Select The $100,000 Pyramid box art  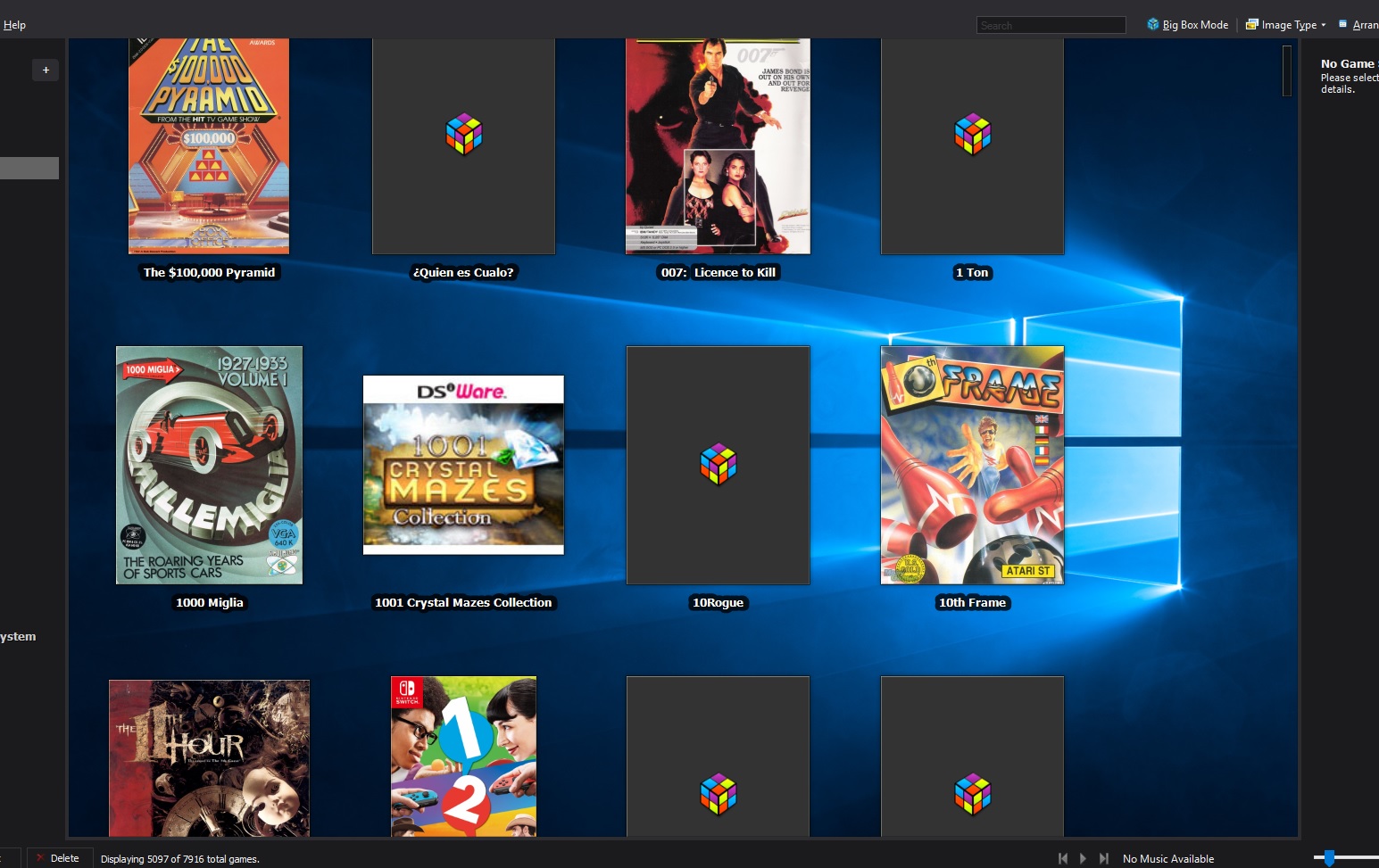click(209, 146)
